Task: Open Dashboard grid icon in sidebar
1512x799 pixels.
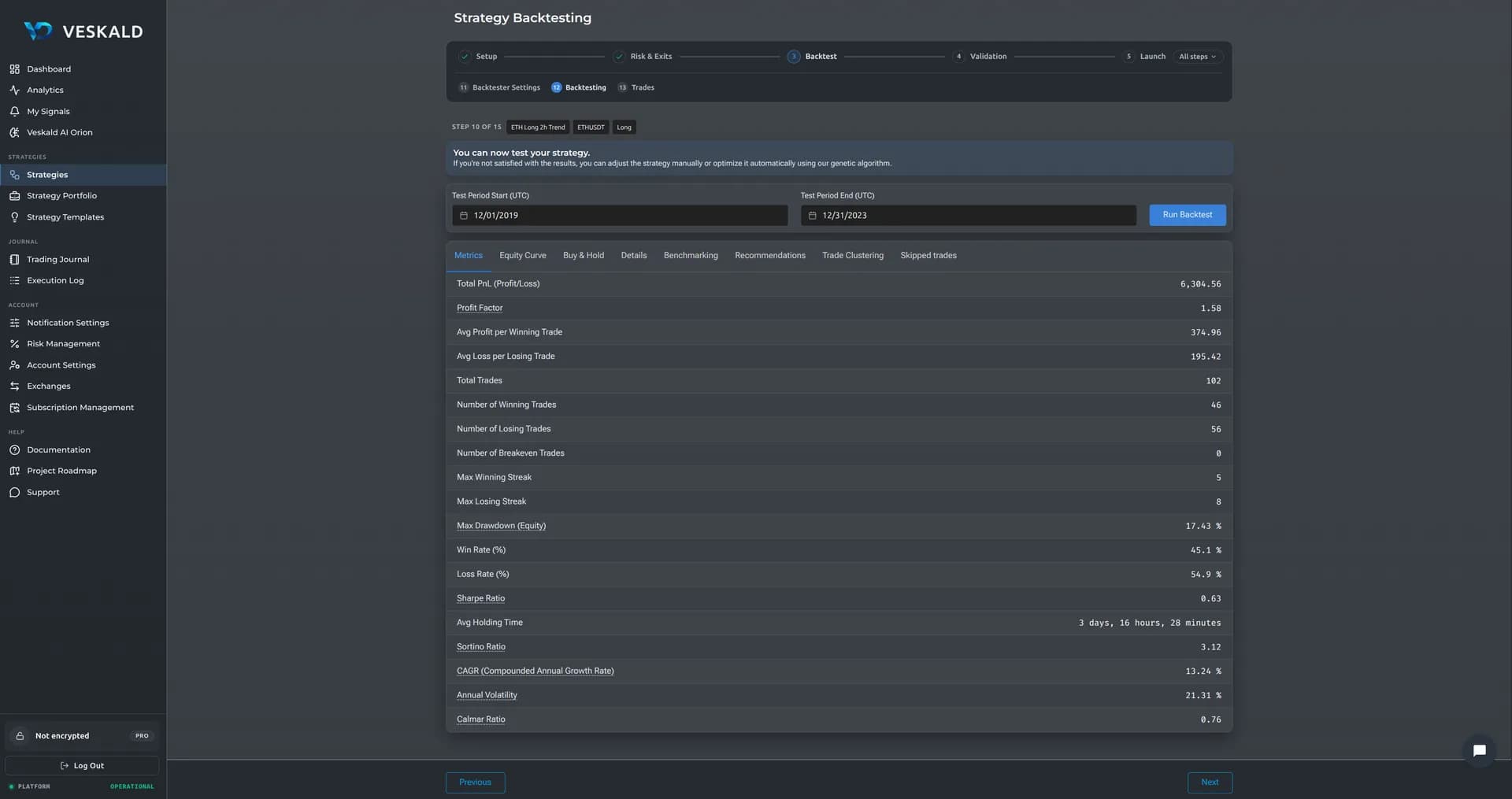Action: coord(14,69)
